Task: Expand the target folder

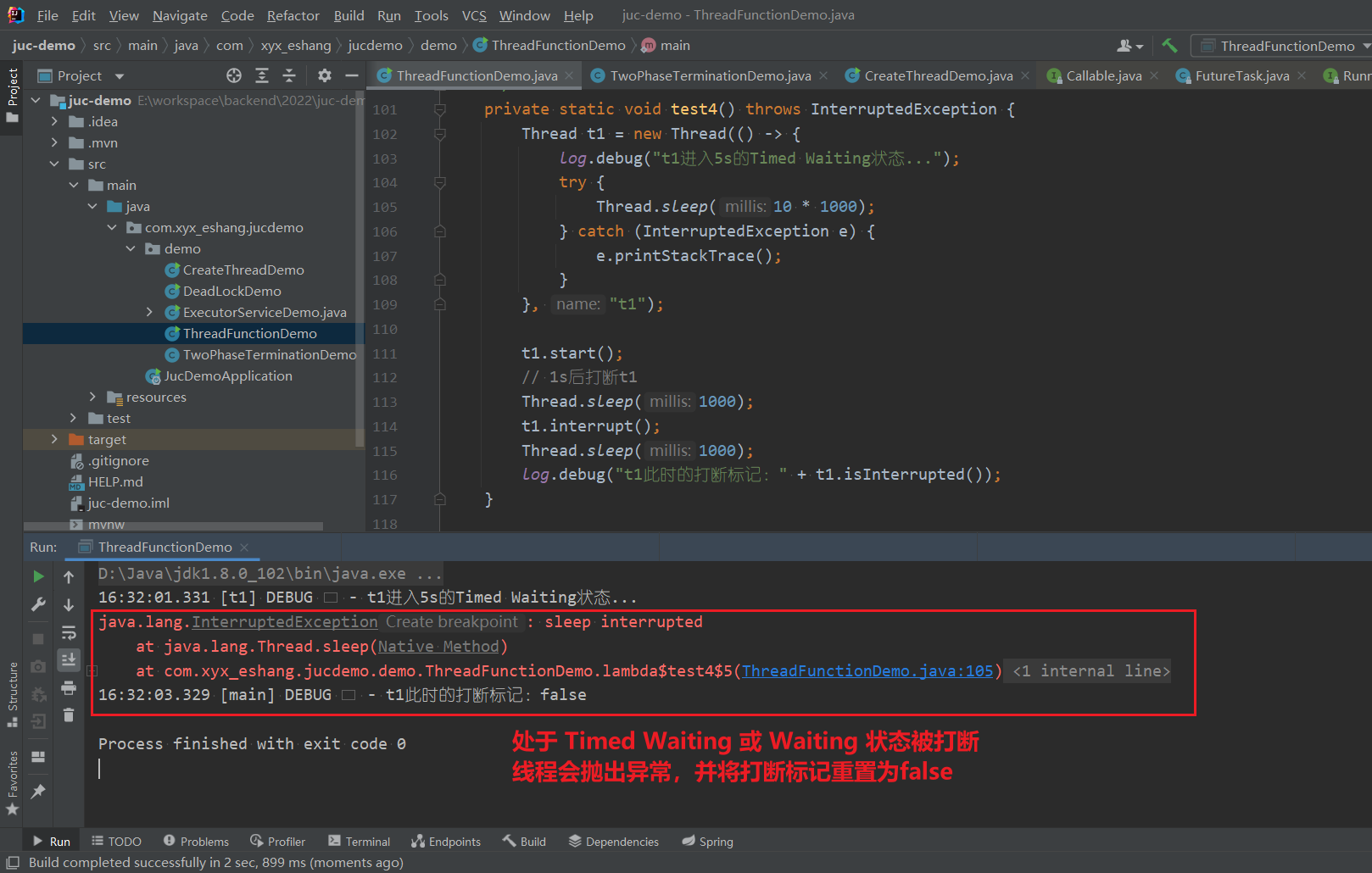Action: 54,439
